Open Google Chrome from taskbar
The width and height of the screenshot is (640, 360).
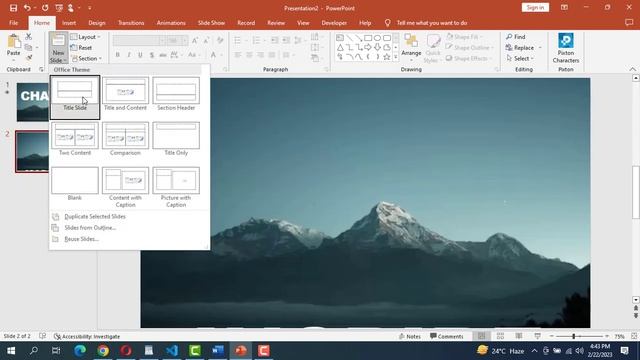pyautogui.click(x=103, y=351)
